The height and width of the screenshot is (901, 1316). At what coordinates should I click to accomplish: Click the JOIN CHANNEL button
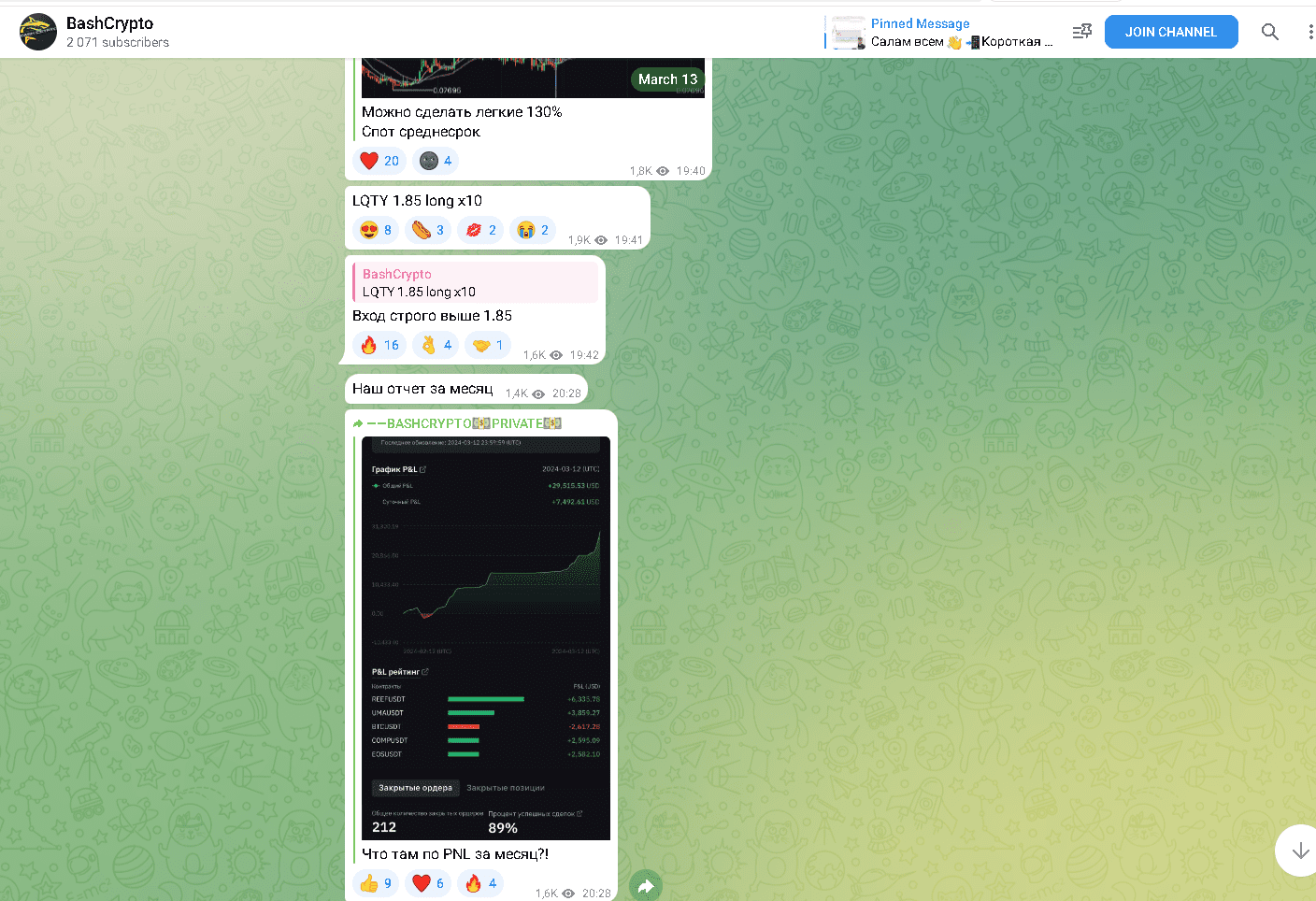point(1171,32)
